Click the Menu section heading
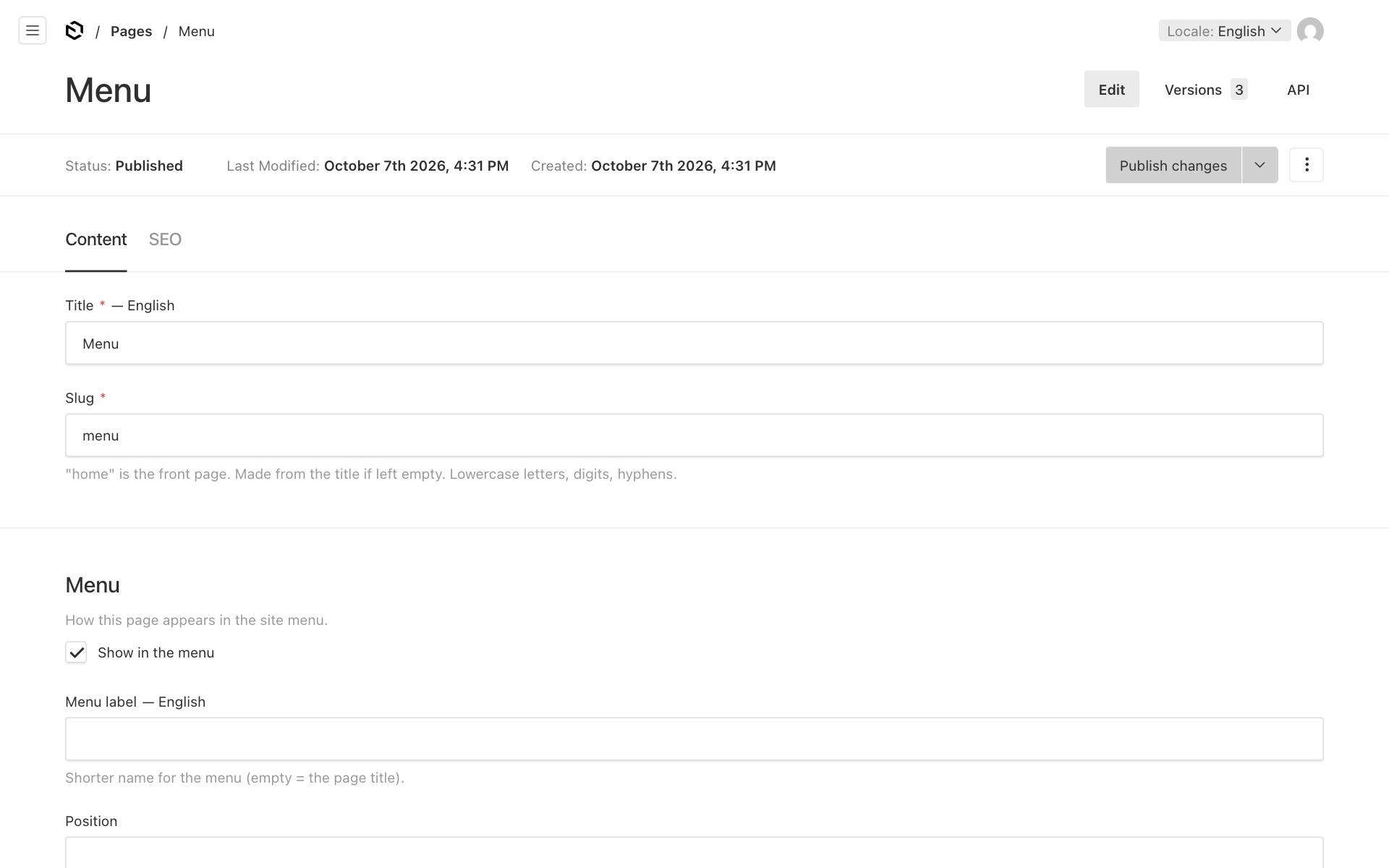 (93, 585)
